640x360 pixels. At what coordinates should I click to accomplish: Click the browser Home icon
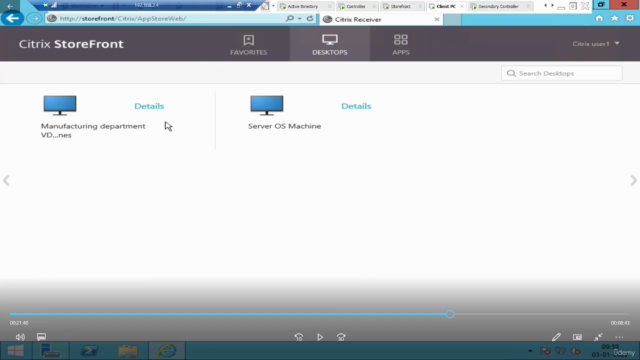tap(599, 18)
